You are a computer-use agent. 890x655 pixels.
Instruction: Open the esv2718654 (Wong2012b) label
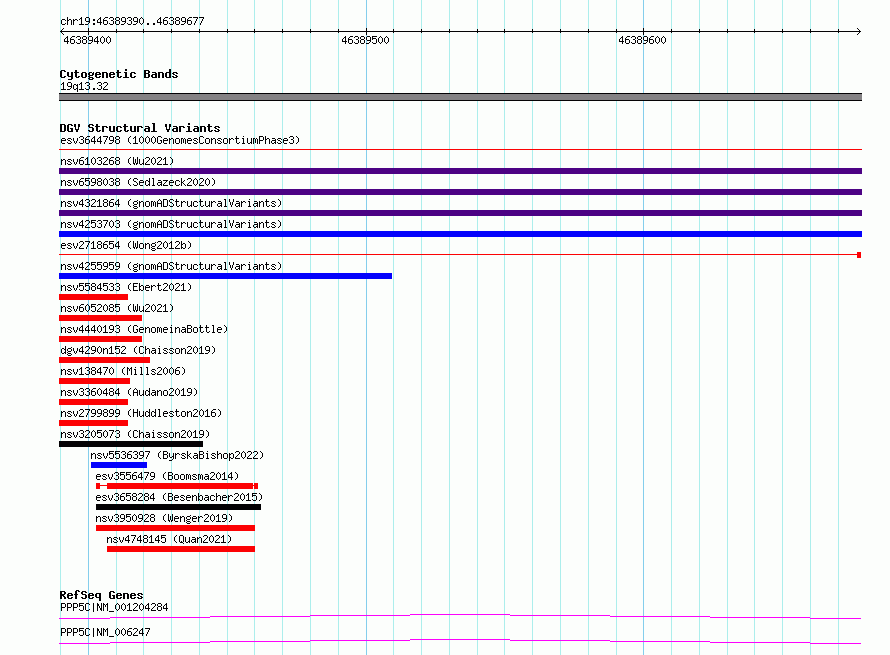(x=126, y=245)
